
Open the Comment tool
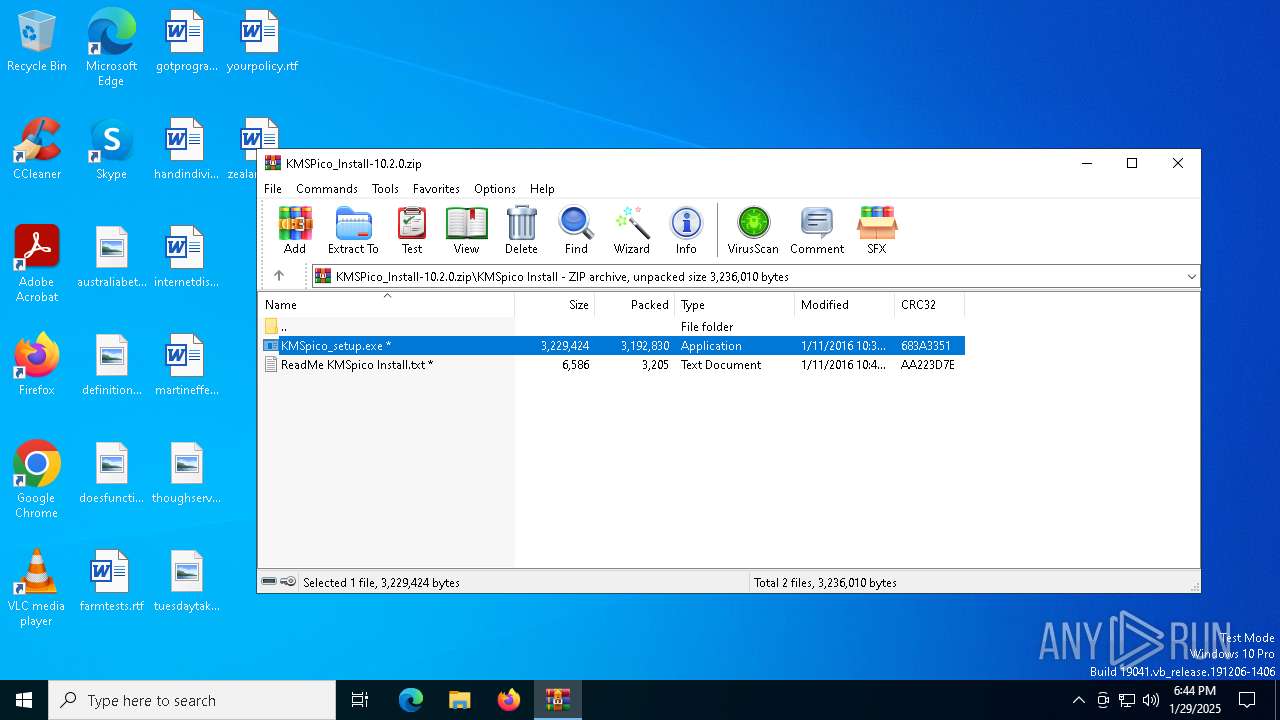[817, 231]
